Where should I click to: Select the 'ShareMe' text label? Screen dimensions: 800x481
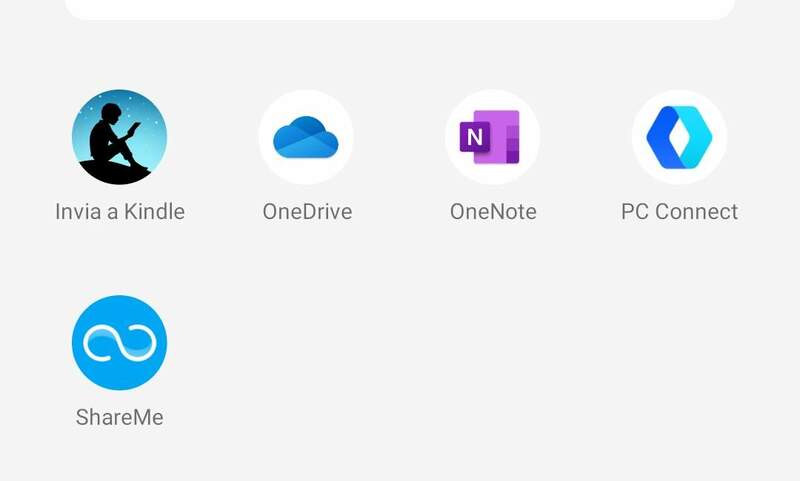click(119, 417)
